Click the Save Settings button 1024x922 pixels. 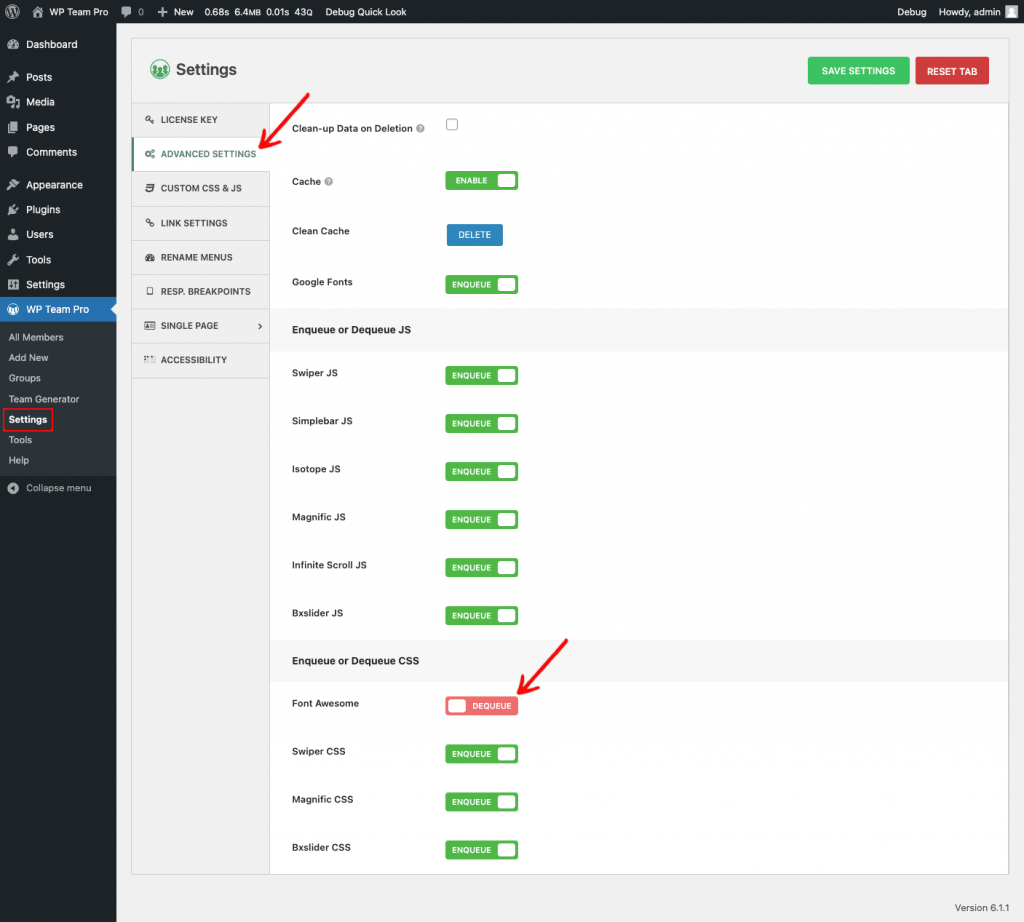tap(858, 71)
